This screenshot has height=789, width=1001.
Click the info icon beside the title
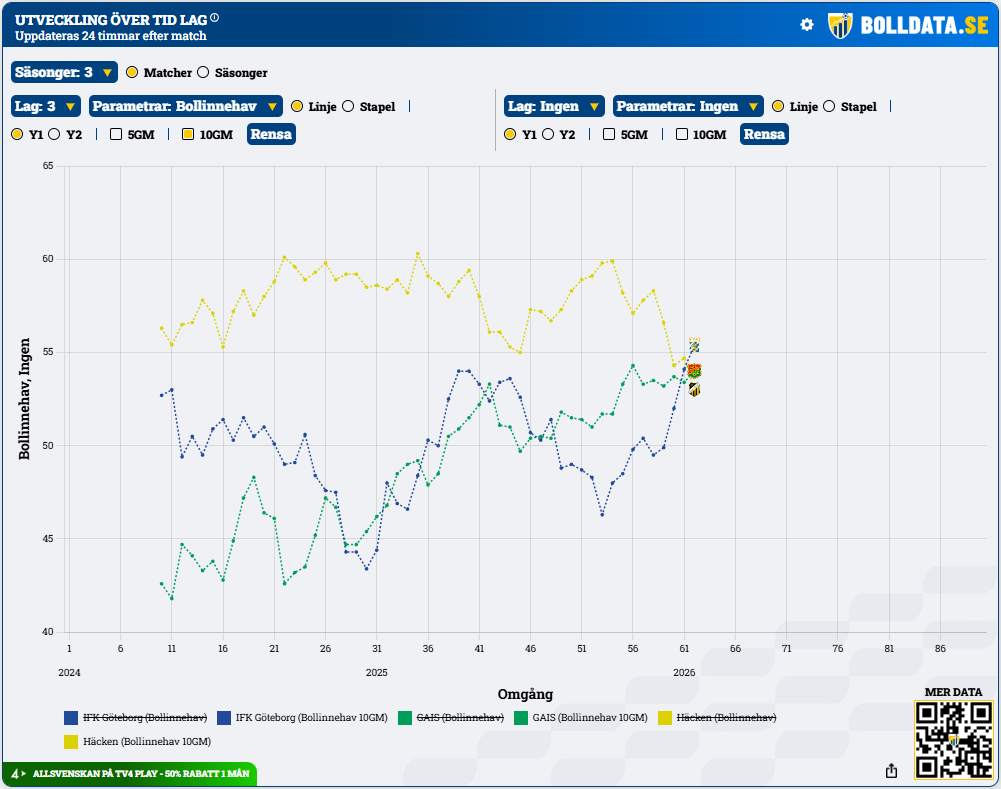[x=215, y=18]
